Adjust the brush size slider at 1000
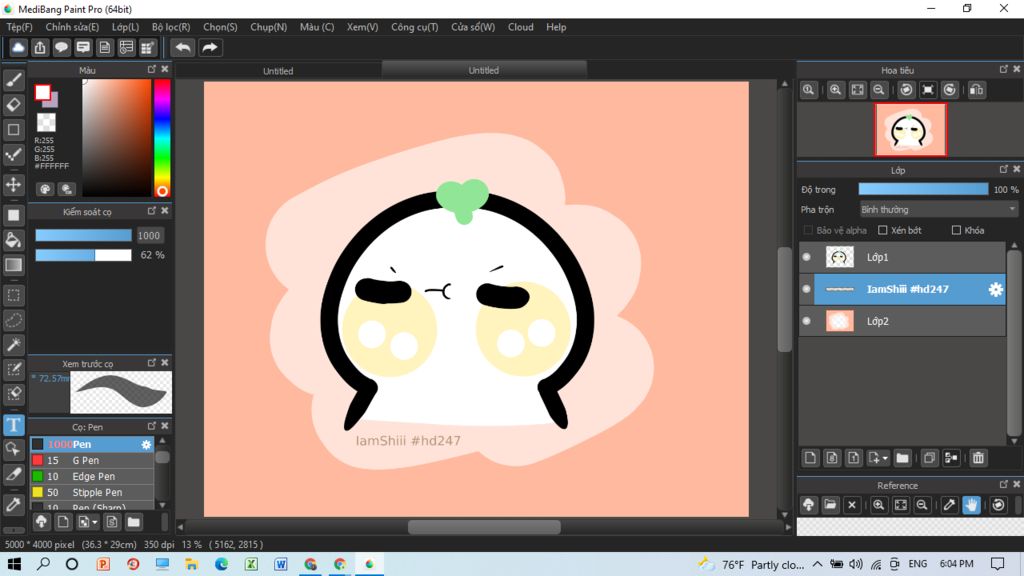1024x576 pixels. [x=84, y=236]
